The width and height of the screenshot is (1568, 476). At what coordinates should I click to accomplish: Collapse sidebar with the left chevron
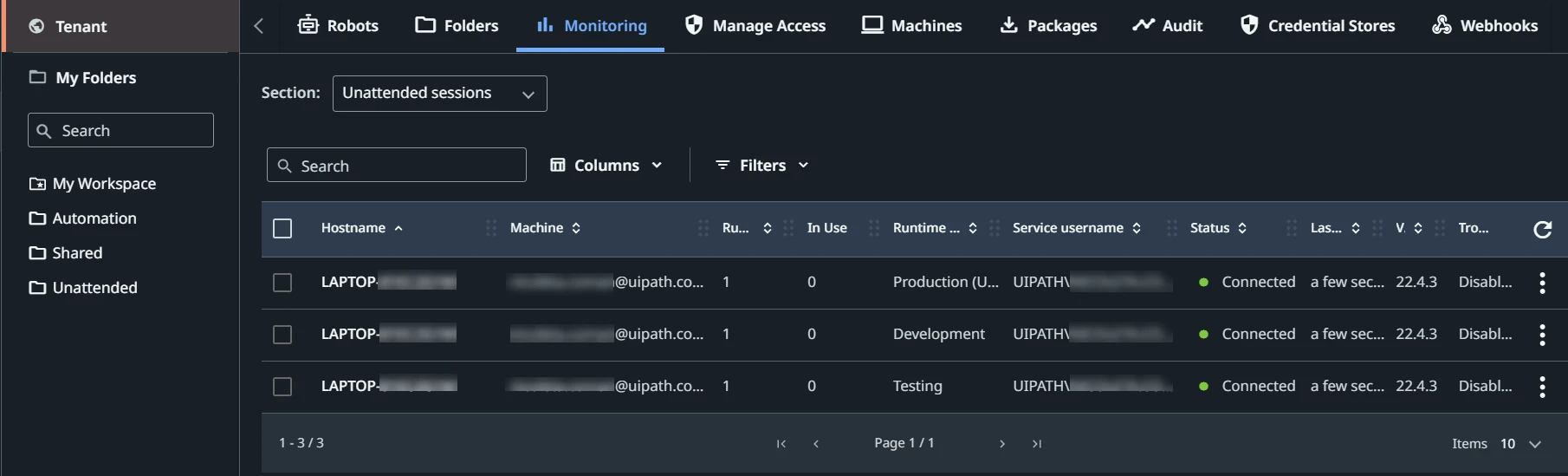pos(258,26)
